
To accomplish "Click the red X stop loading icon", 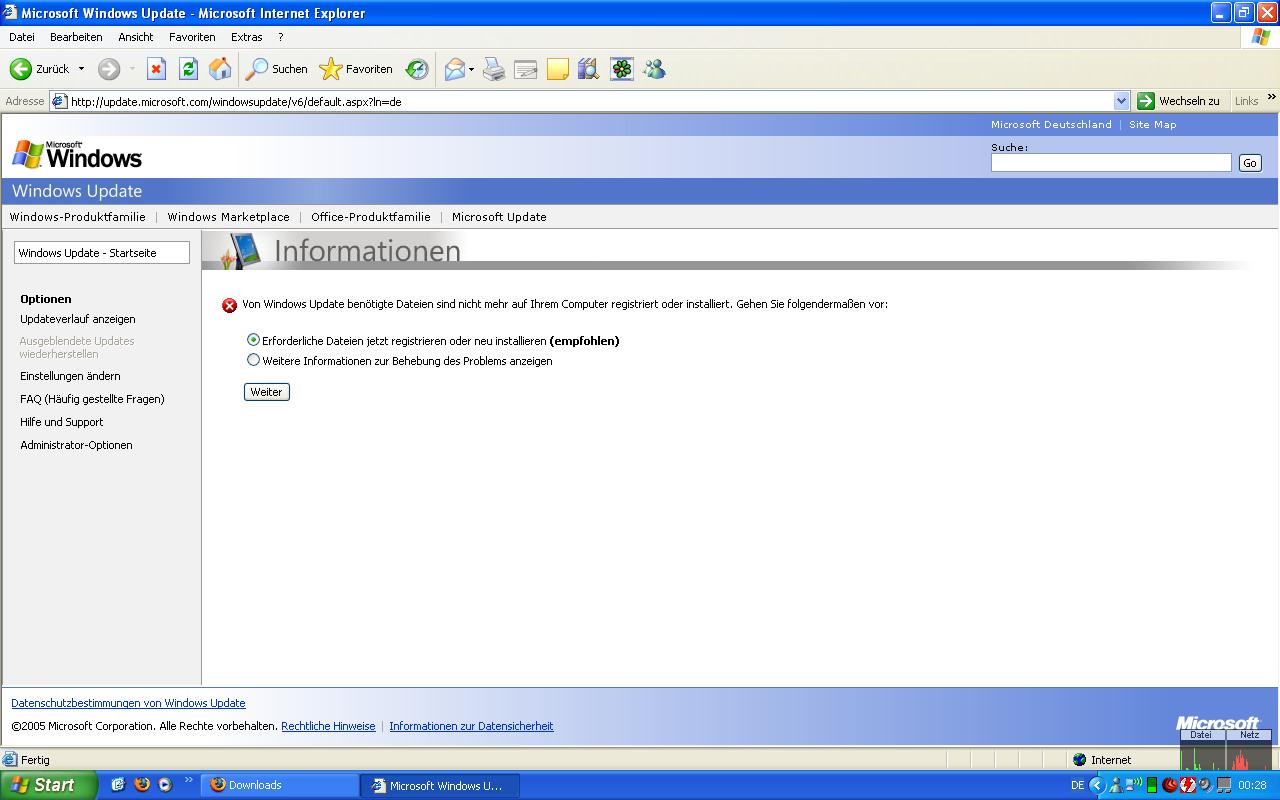I will pos(156,69).
